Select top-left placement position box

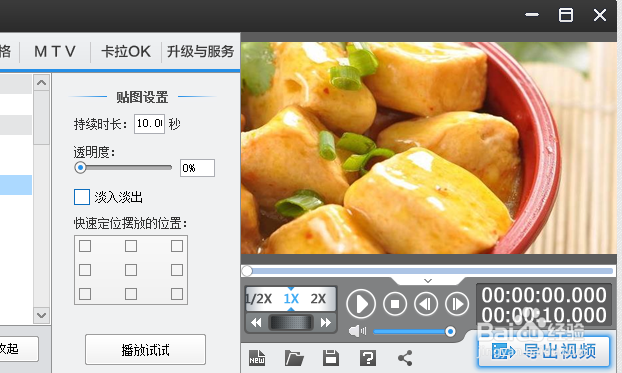click(85, 246)
